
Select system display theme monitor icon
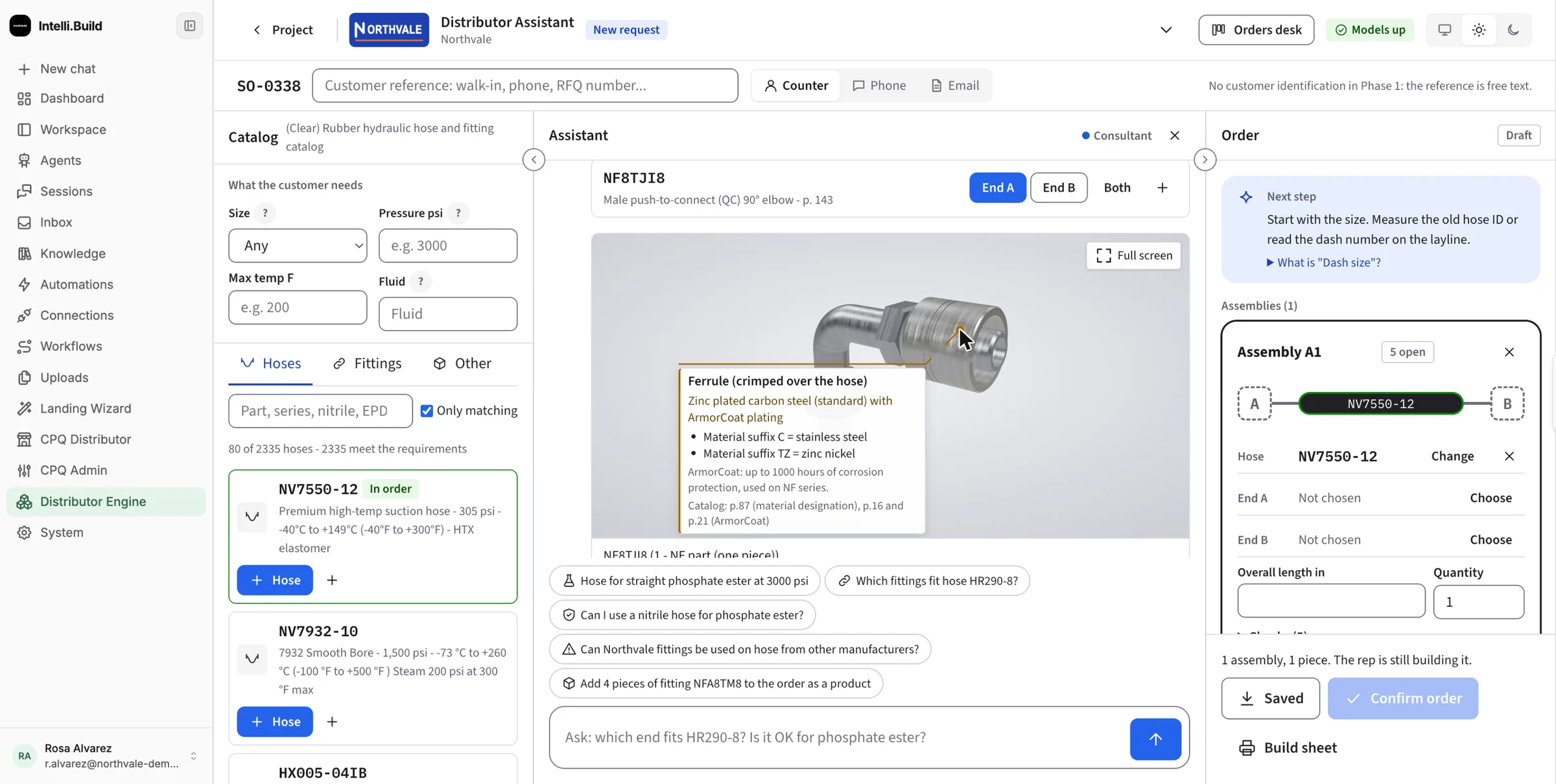[x=1444, y=30]
